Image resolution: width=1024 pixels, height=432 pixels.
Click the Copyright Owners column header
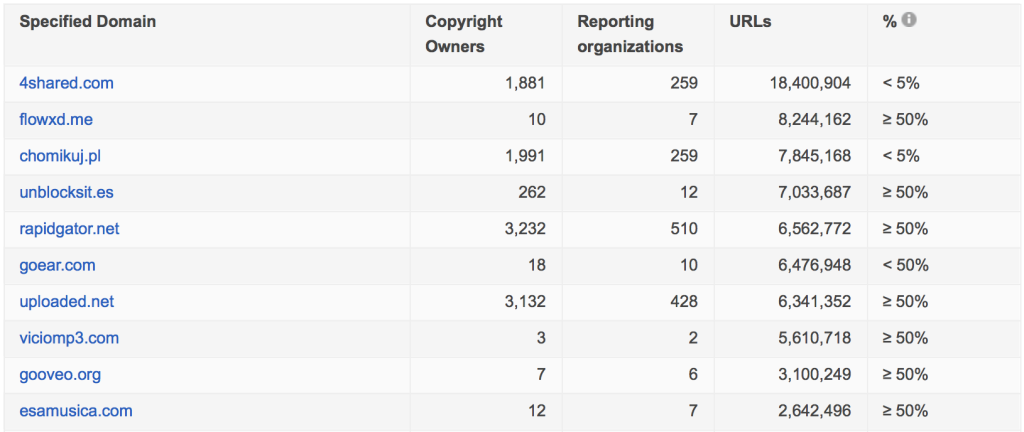coord(464,34)
